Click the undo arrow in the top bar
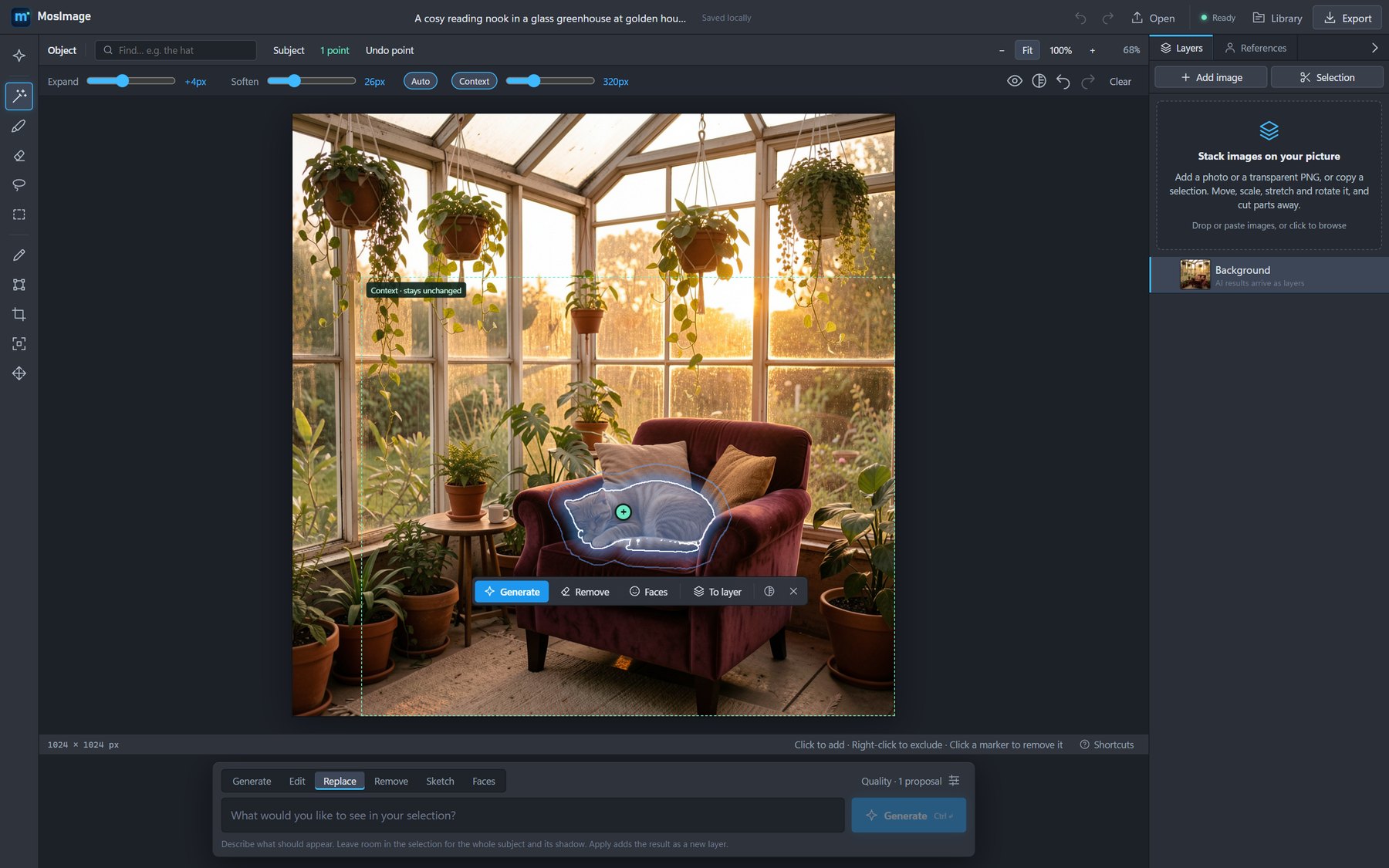Viewport: 1389px width, 868px height. click(1080, 18)
